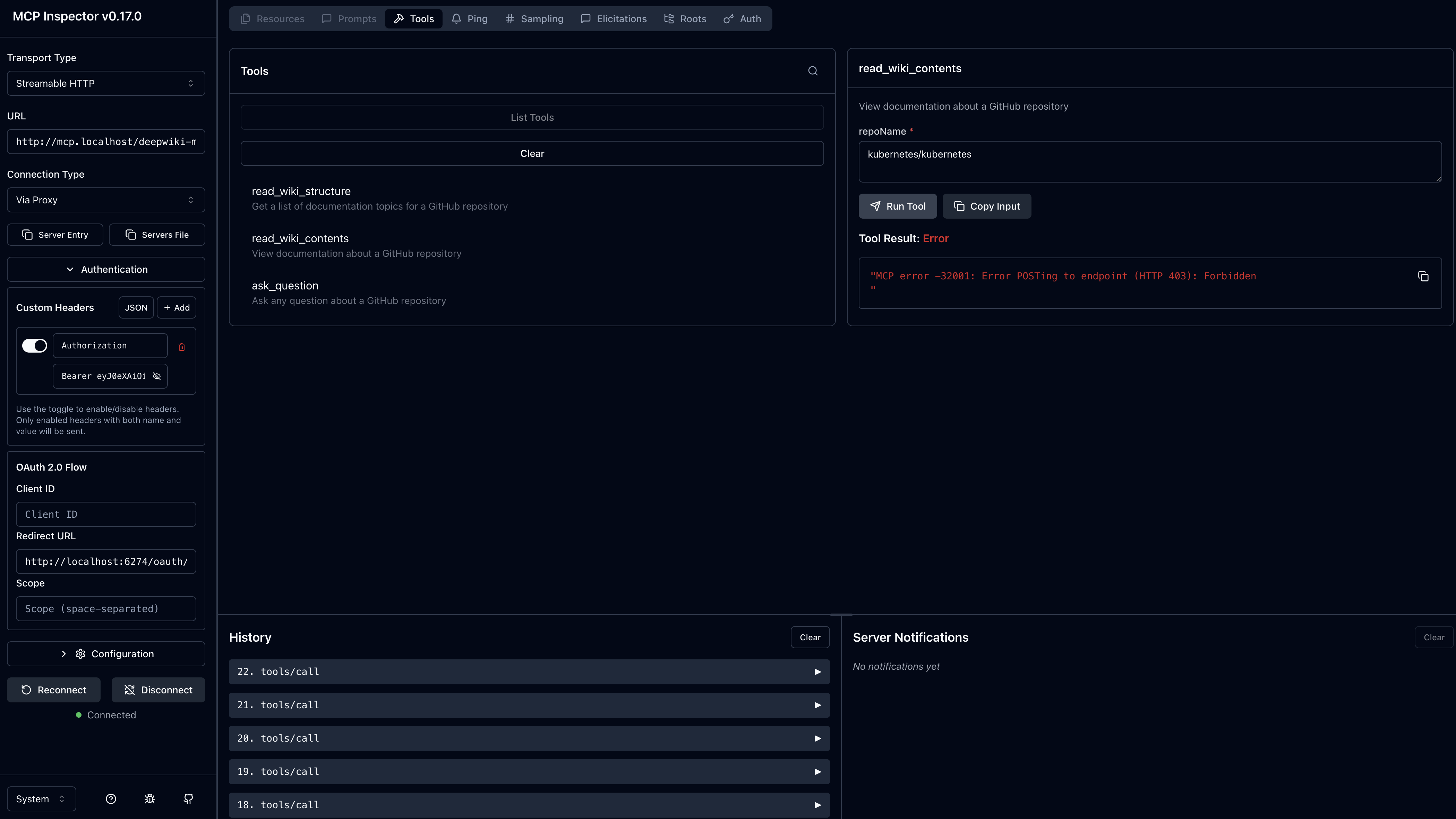The height and width of the screenshot is (819, 1456).
Task: Click the bug debug icon in the footer
Action: (x=150, y=799)
